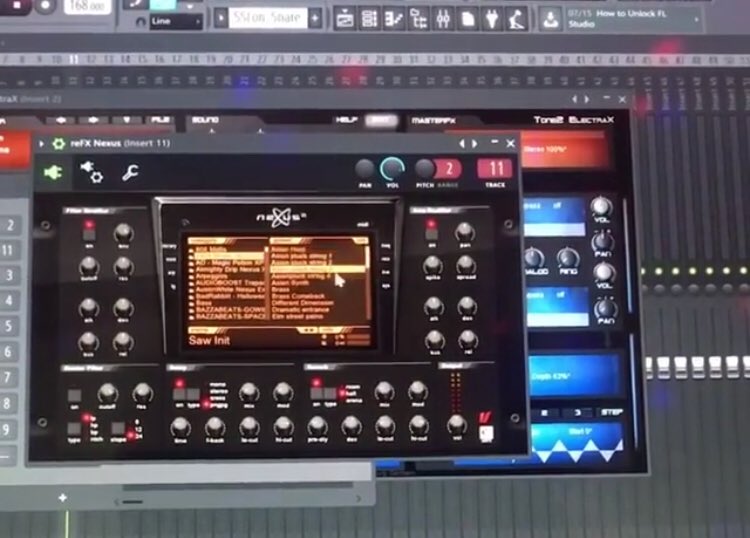Toggle the Master Filter on button
Image resolution: width=750 pixels, height=538 pixels.
pyautogui.click(x=74, y=395)
